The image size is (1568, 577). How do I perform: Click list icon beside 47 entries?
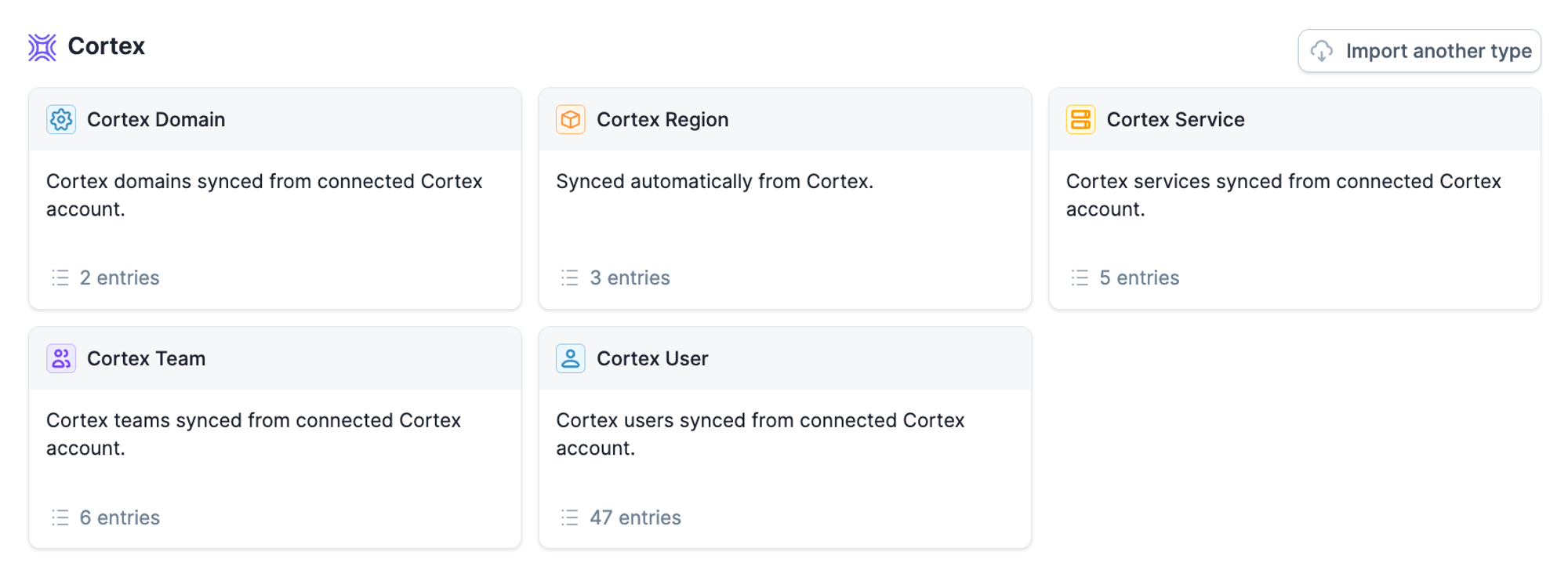point(570,517)
